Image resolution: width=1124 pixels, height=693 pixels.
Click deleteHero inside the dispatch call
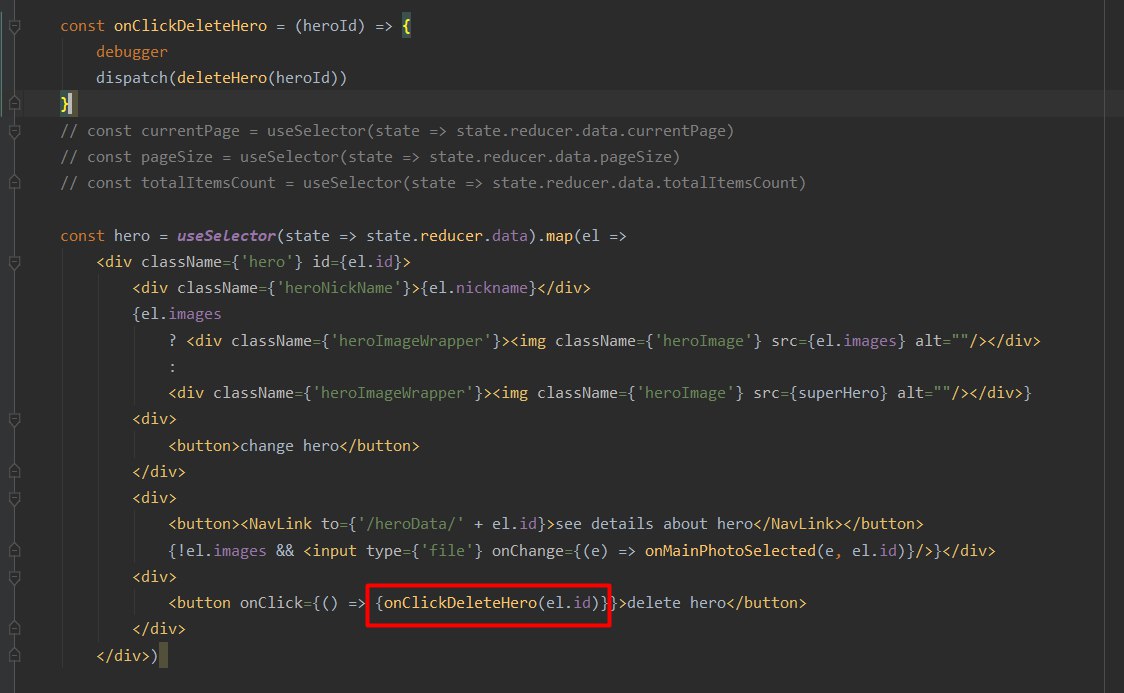tap(222, 77)
